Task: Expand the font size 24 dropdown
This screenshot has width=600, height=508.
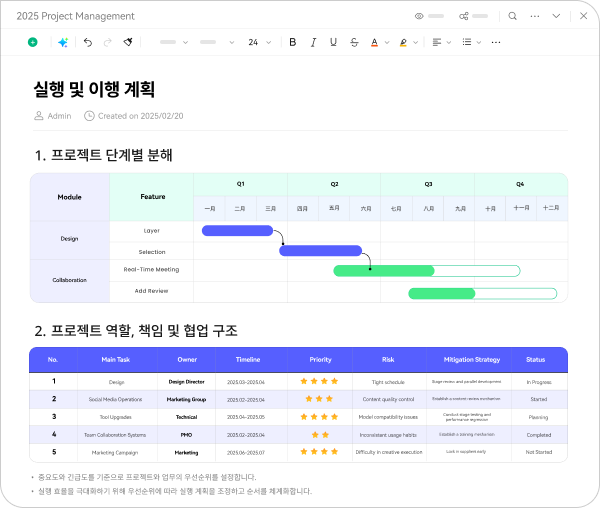Action: click(x=269, y=42)
